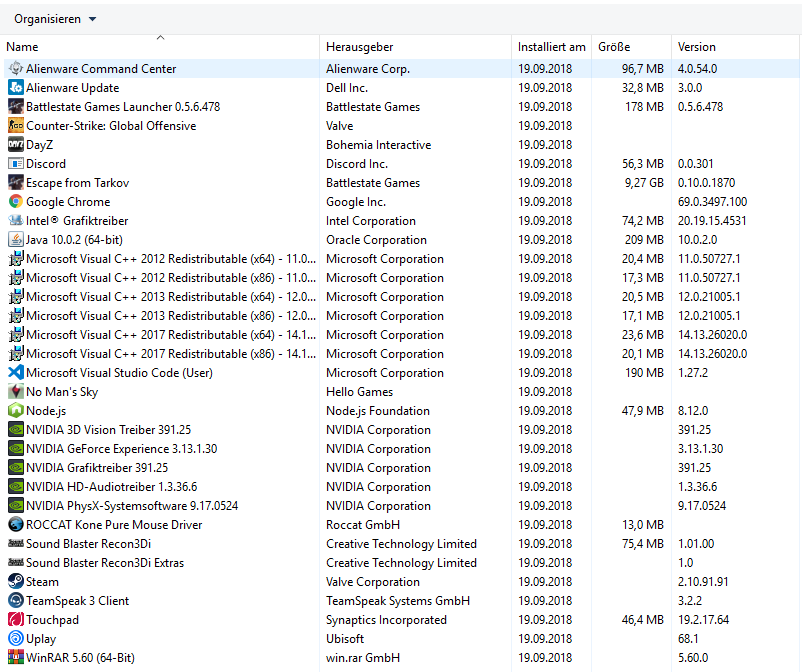Click the TeamSpeak 3 Client icon
This screenshot has width=802, height=672.
[x=16, y=600]
